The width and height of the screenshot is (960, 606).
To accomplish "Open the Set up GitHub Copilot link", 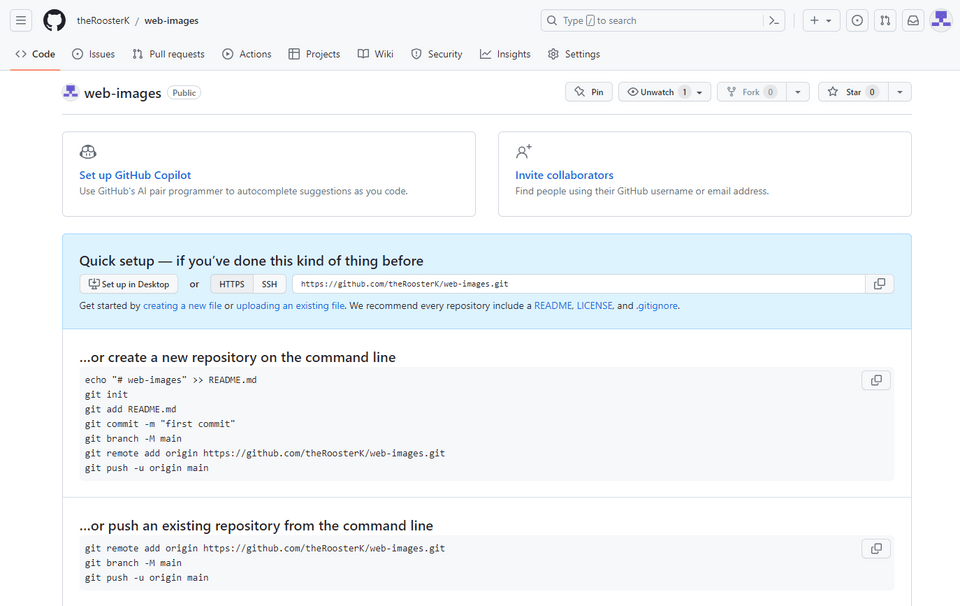I will coord(135,175).
